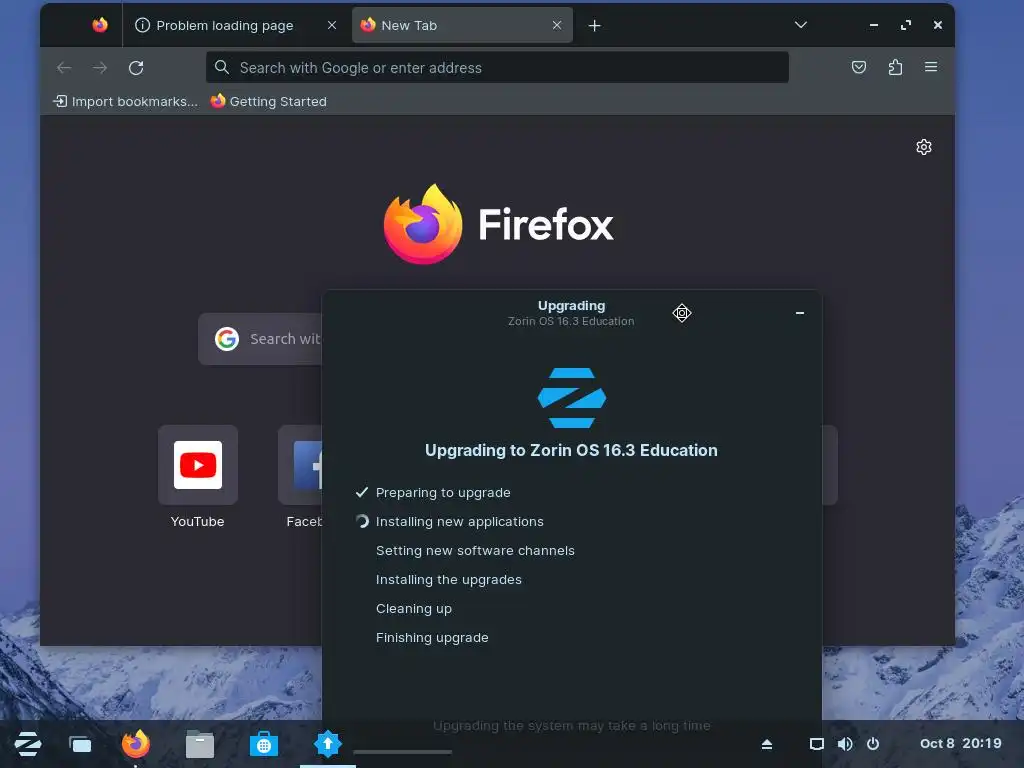Click Import bookmarks toolbar item
The height and width of the screenshot is (768, 1024).
pos(125,101)
